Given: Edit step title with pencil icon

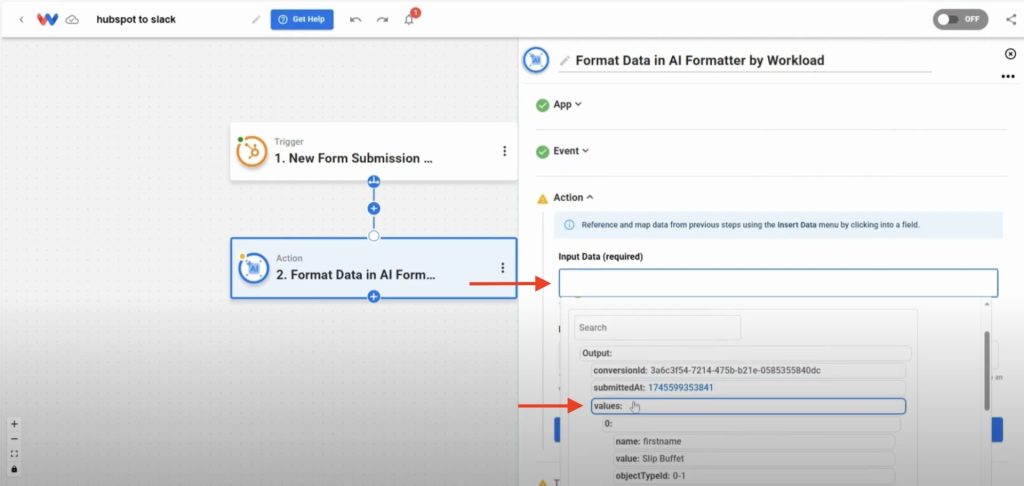Looking at the screenshot, I should tap(565, 61).
